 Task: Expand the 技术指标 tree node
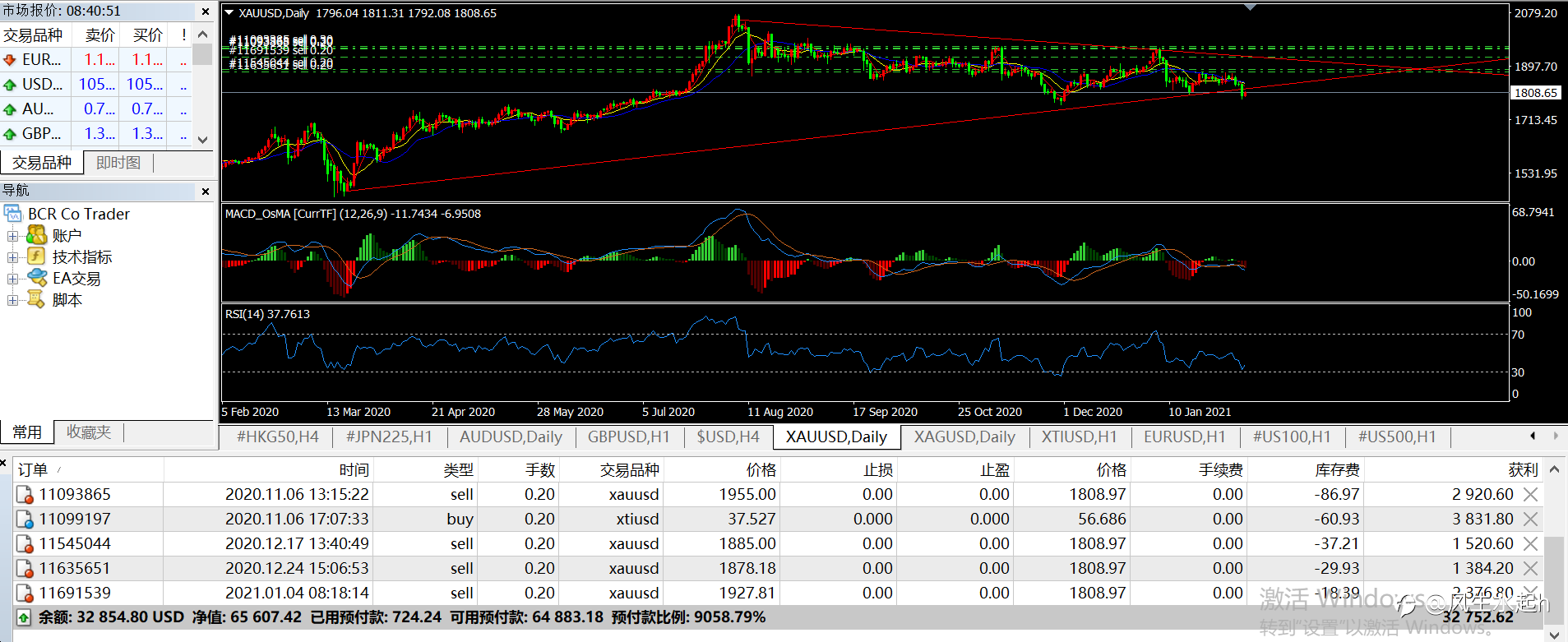[x=12, y=257]
